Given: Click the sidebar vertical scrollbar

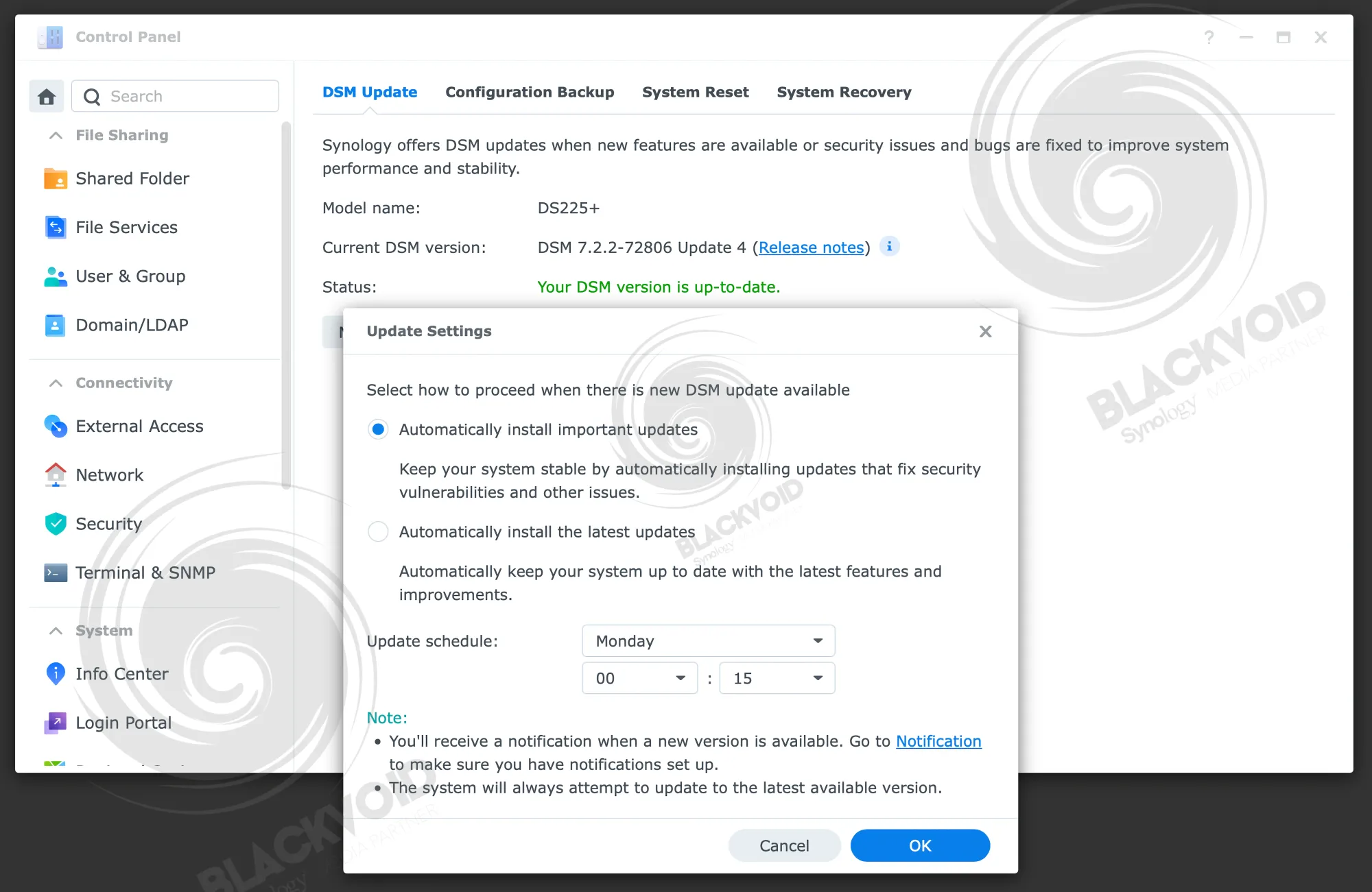Looking at the screenshot, I should point(286,306).
